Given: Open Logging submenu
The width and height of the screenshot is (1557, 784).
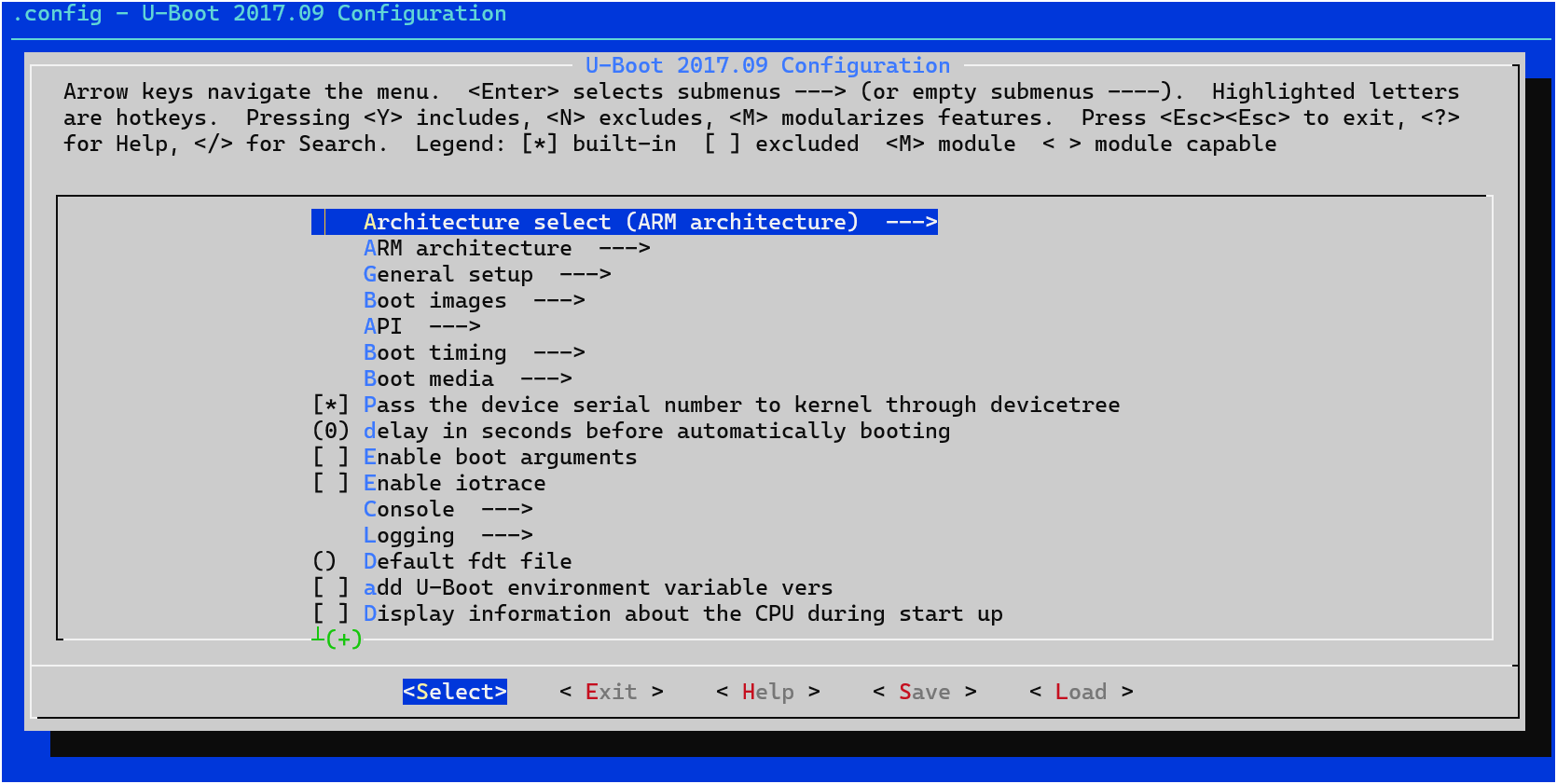Looking at the screenshot, I should (x=448, y=535).
